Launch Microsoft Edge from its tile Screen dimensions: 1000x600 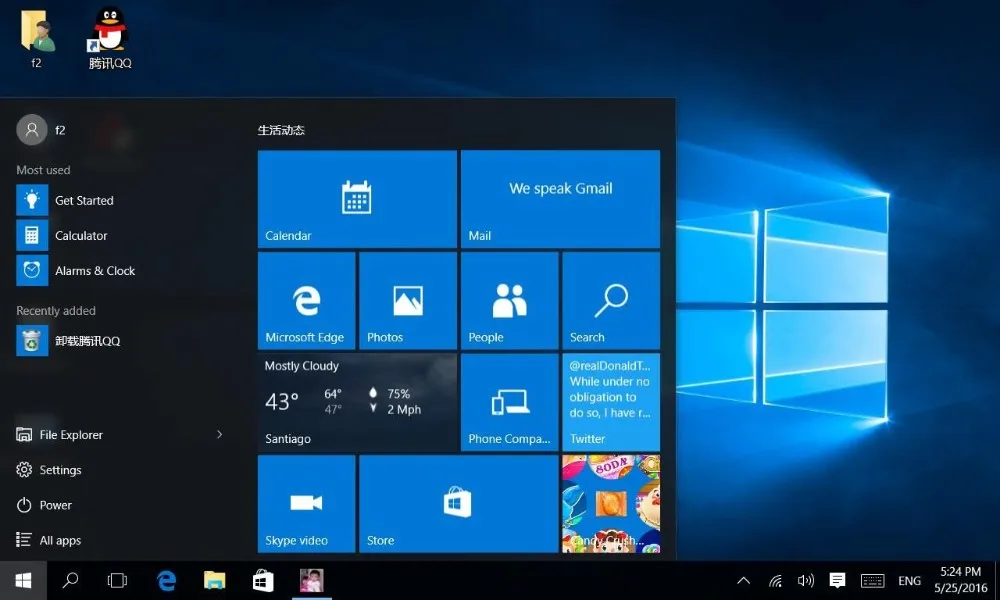point(306,300)
